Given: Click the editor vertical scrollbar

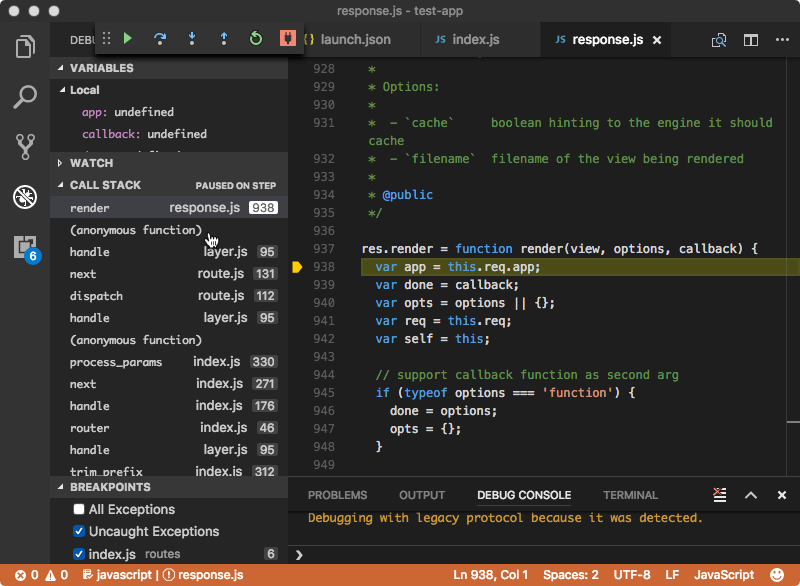Looking at the screenshot, I should tap(793, 267).
